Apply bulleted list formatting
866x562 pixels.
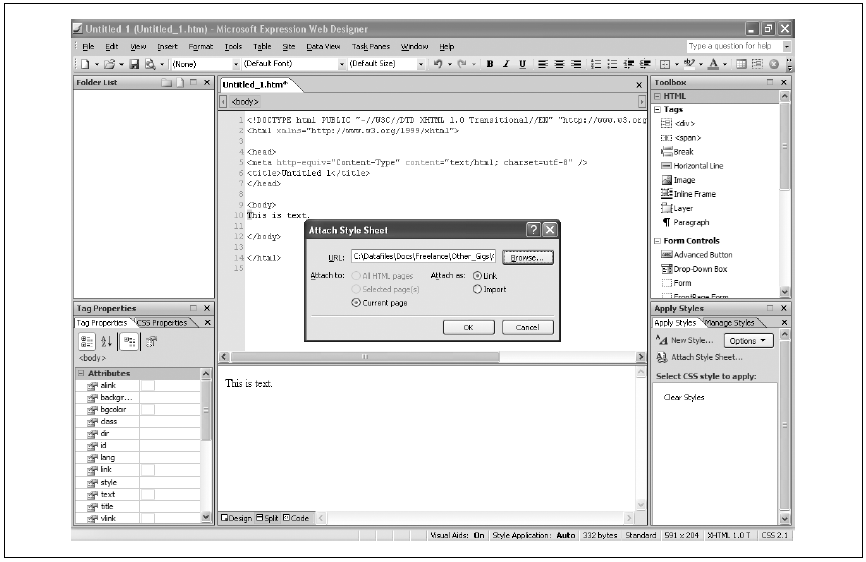coord(612,64)
